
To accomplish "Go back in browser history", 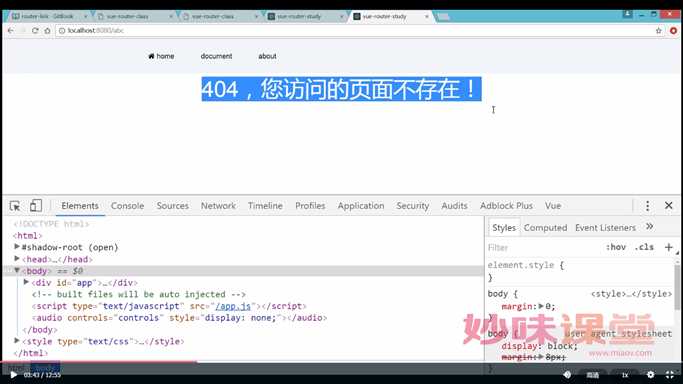I will tap(10, 31).
